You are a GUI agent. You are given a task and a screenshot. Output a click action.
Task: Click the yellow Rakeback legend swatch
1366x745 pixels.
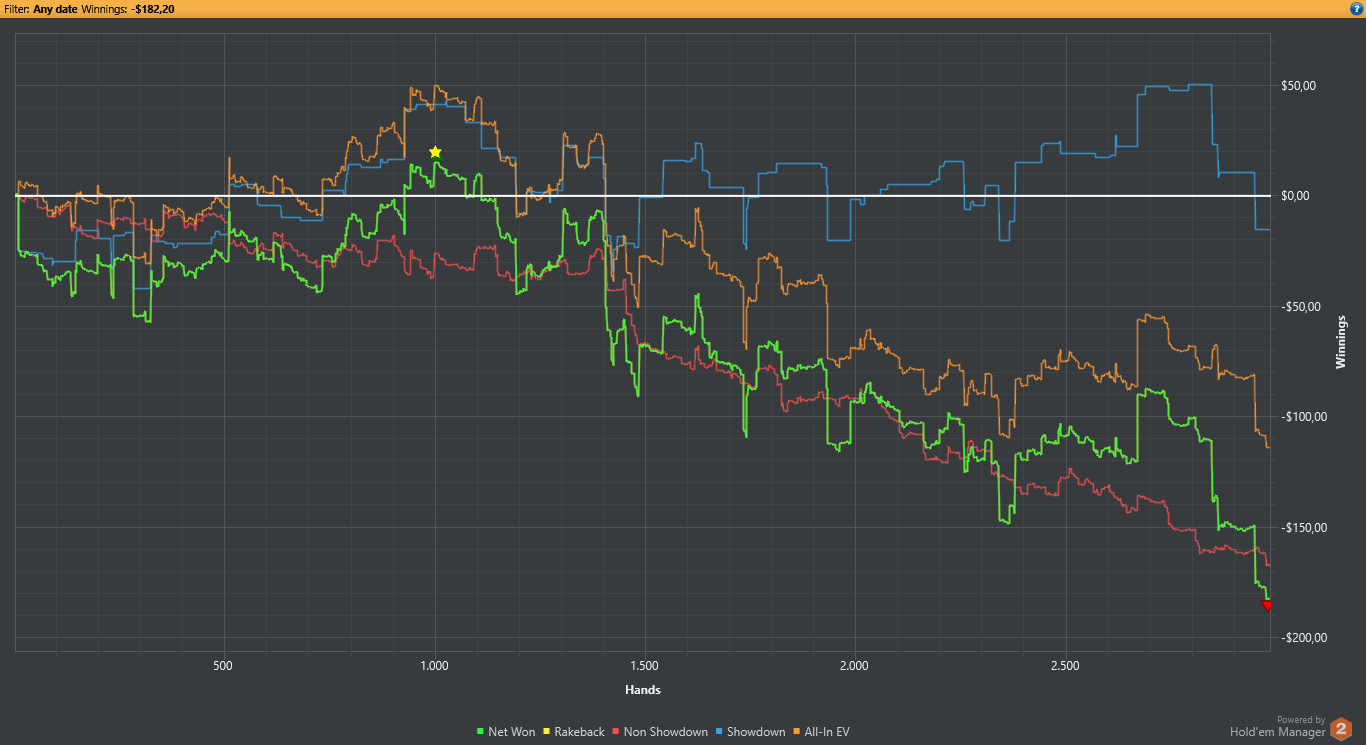[546, 732]
